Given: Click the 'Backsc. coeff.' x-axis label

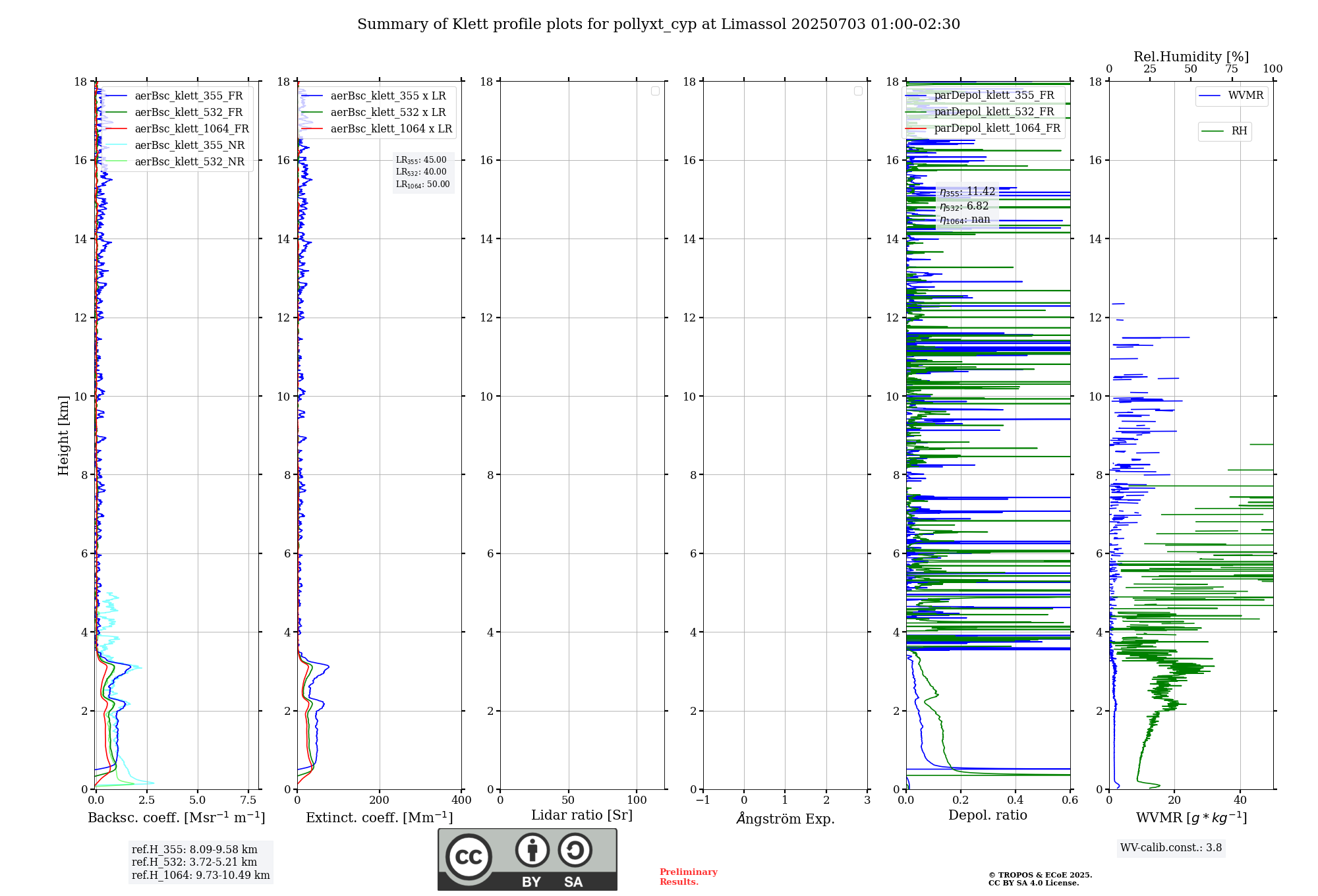Looking at the screenshot, I should pyautogui.click(x=177, y=818).
